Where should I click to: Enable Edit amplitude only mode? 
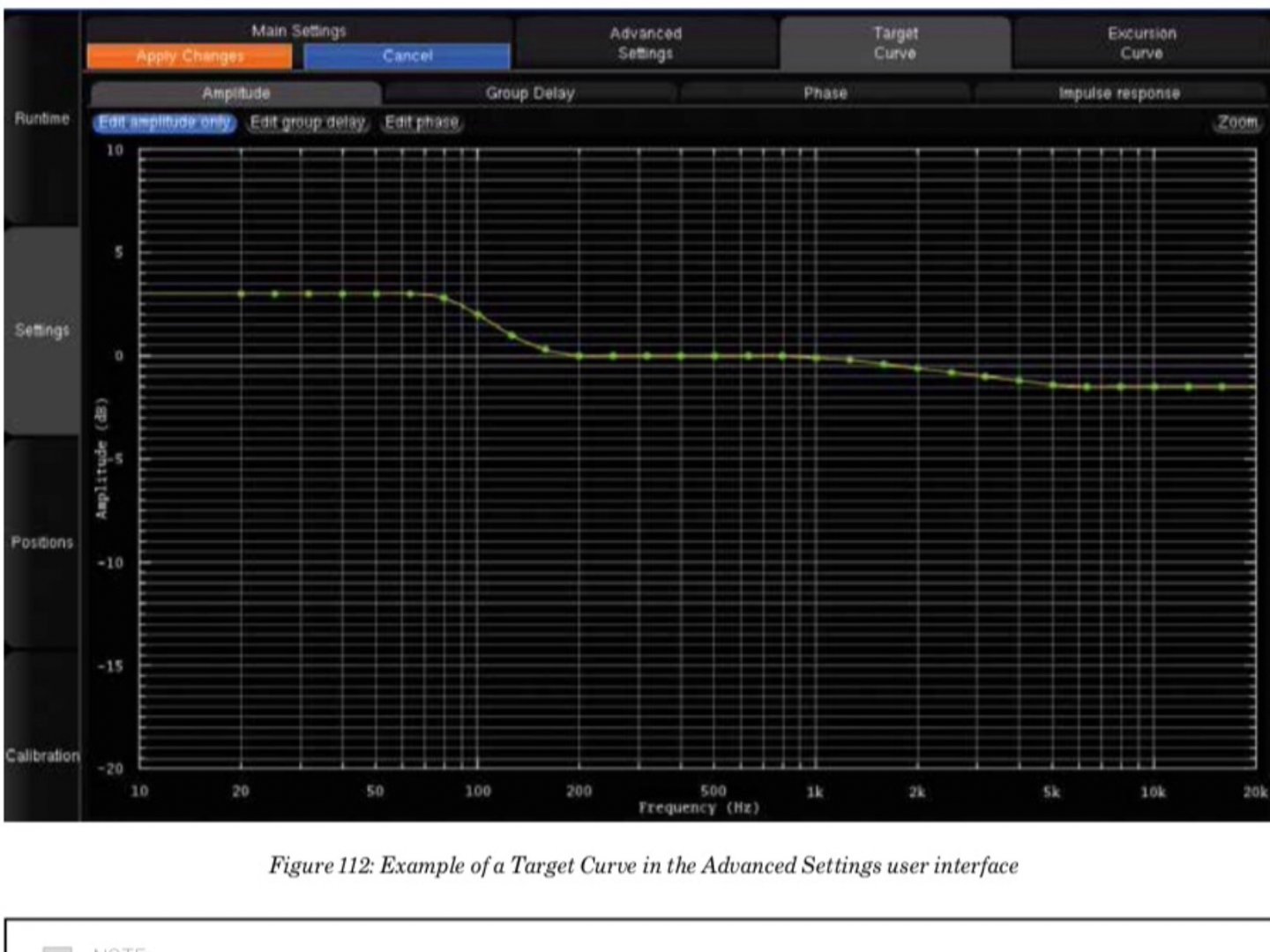click(x=164, y=123)
